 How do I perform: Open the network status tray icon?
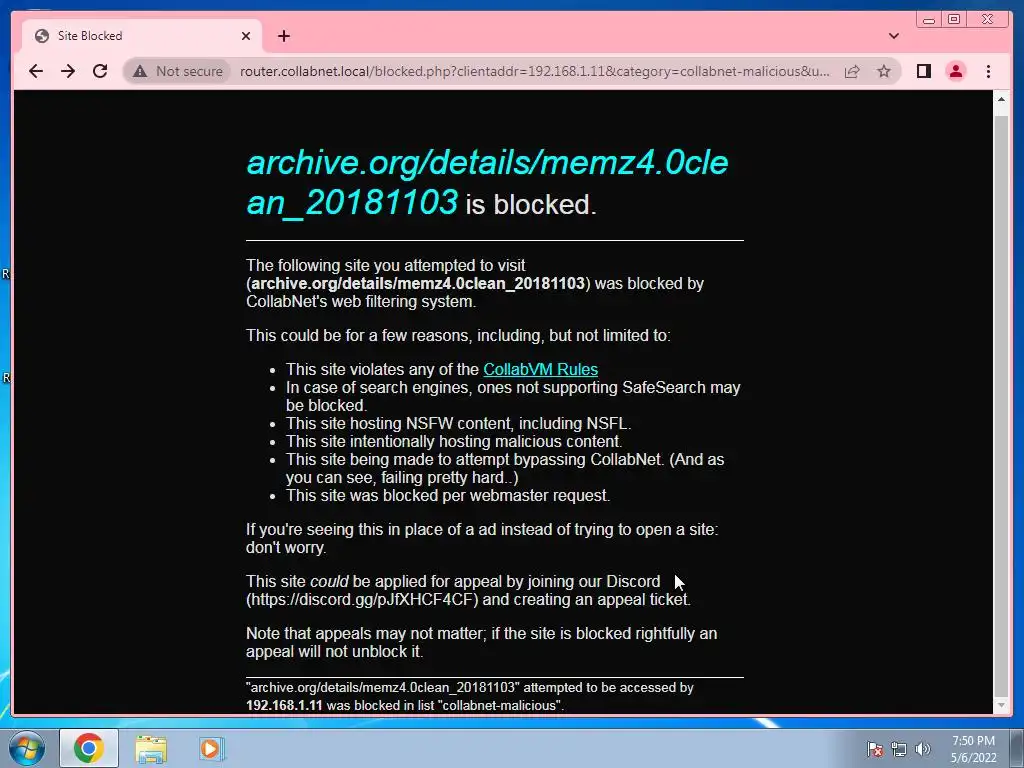899,749
